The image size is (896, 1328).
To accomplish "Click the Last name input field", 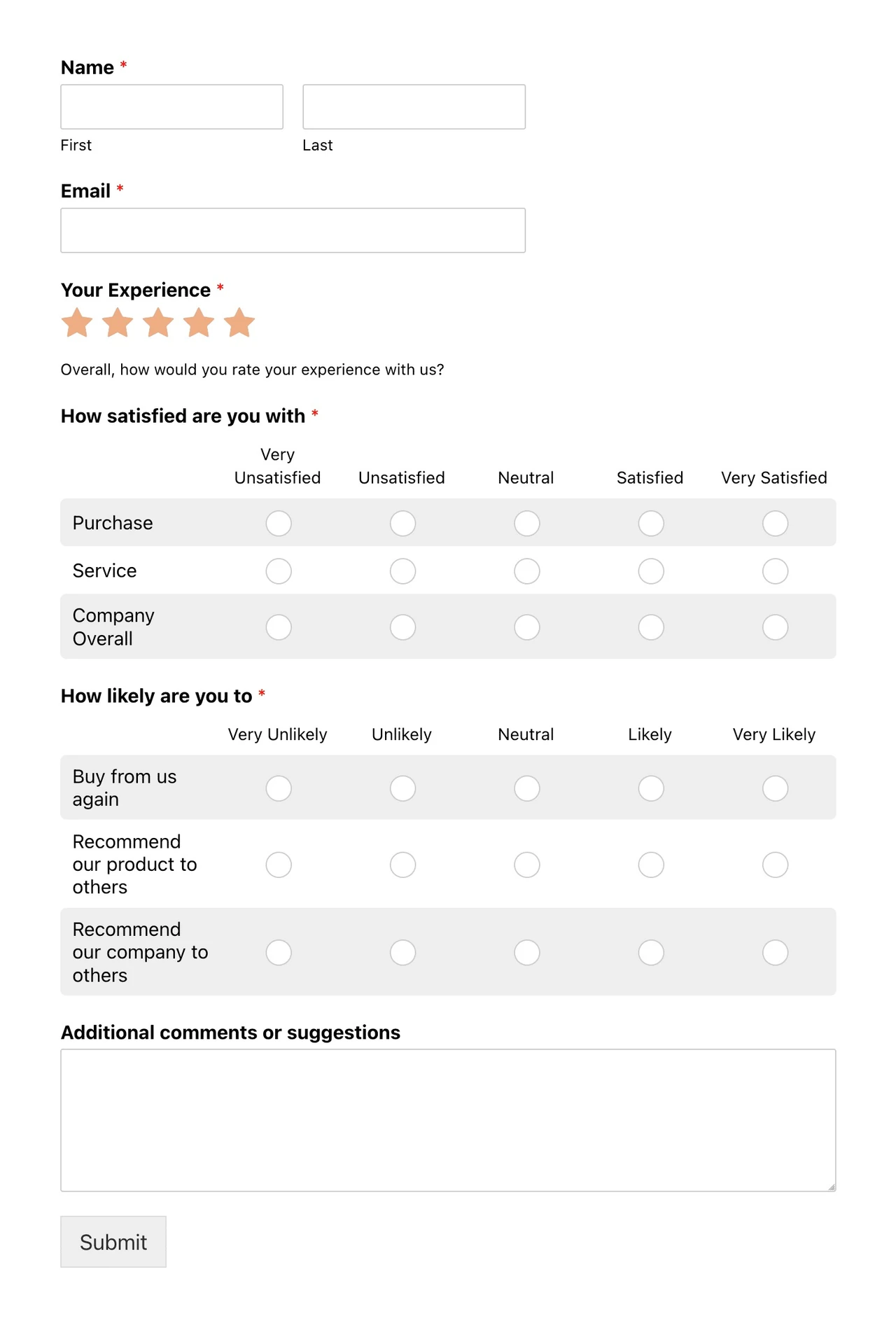I will pyautogui.click(x=414, y=106).
